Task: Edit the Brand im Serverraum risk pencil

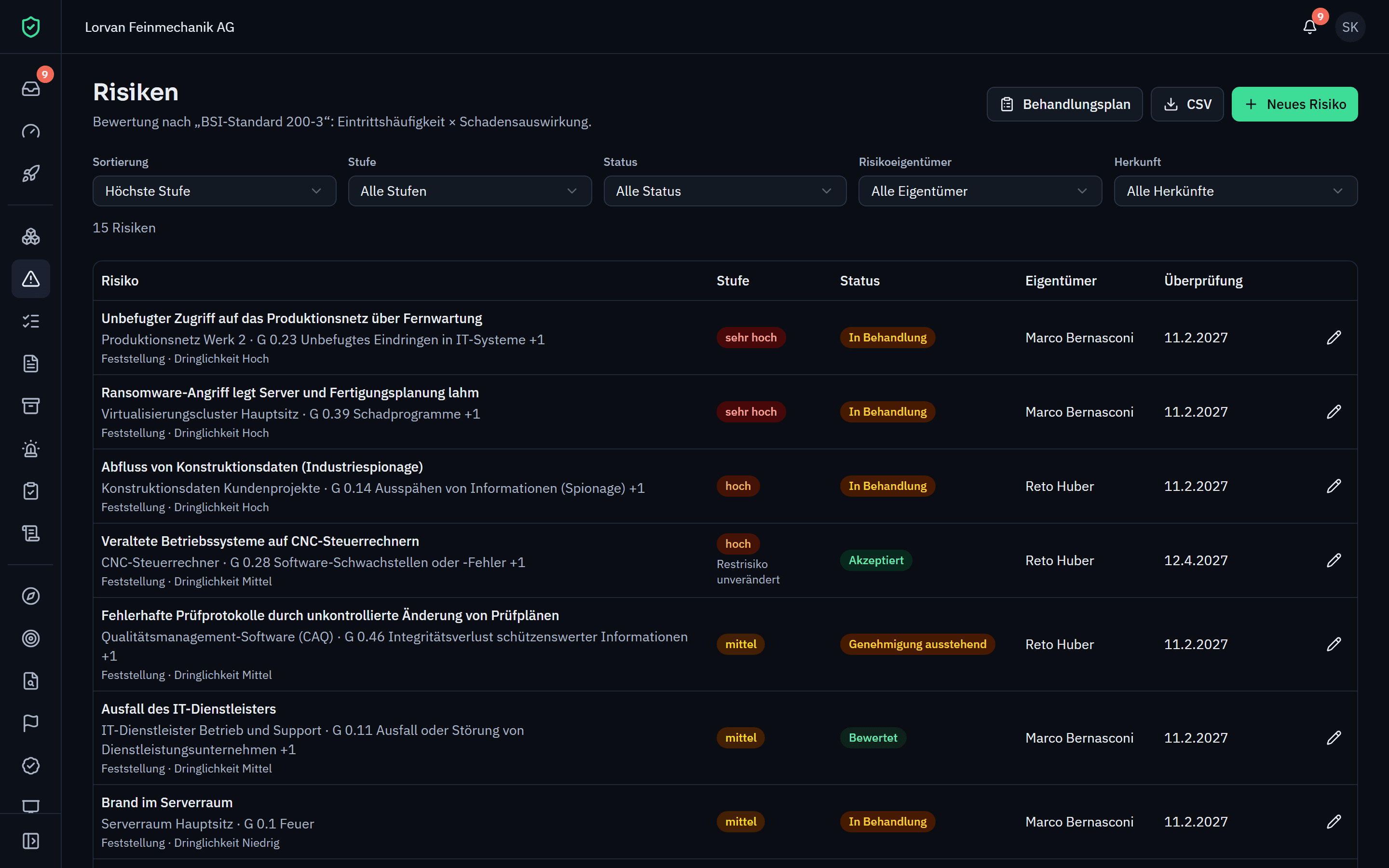Action: pyautogui.click(x=1334, y=822)
